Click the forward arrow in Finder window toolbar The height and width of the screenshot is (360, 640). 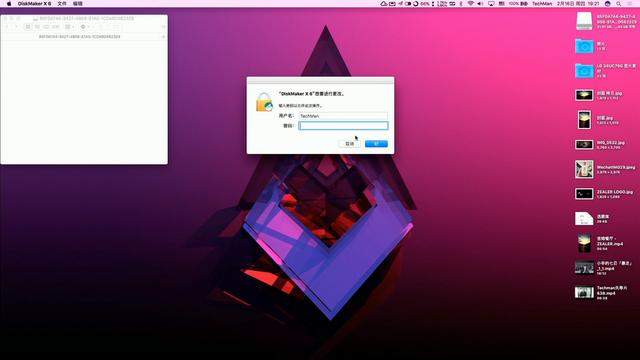(16, 27)
